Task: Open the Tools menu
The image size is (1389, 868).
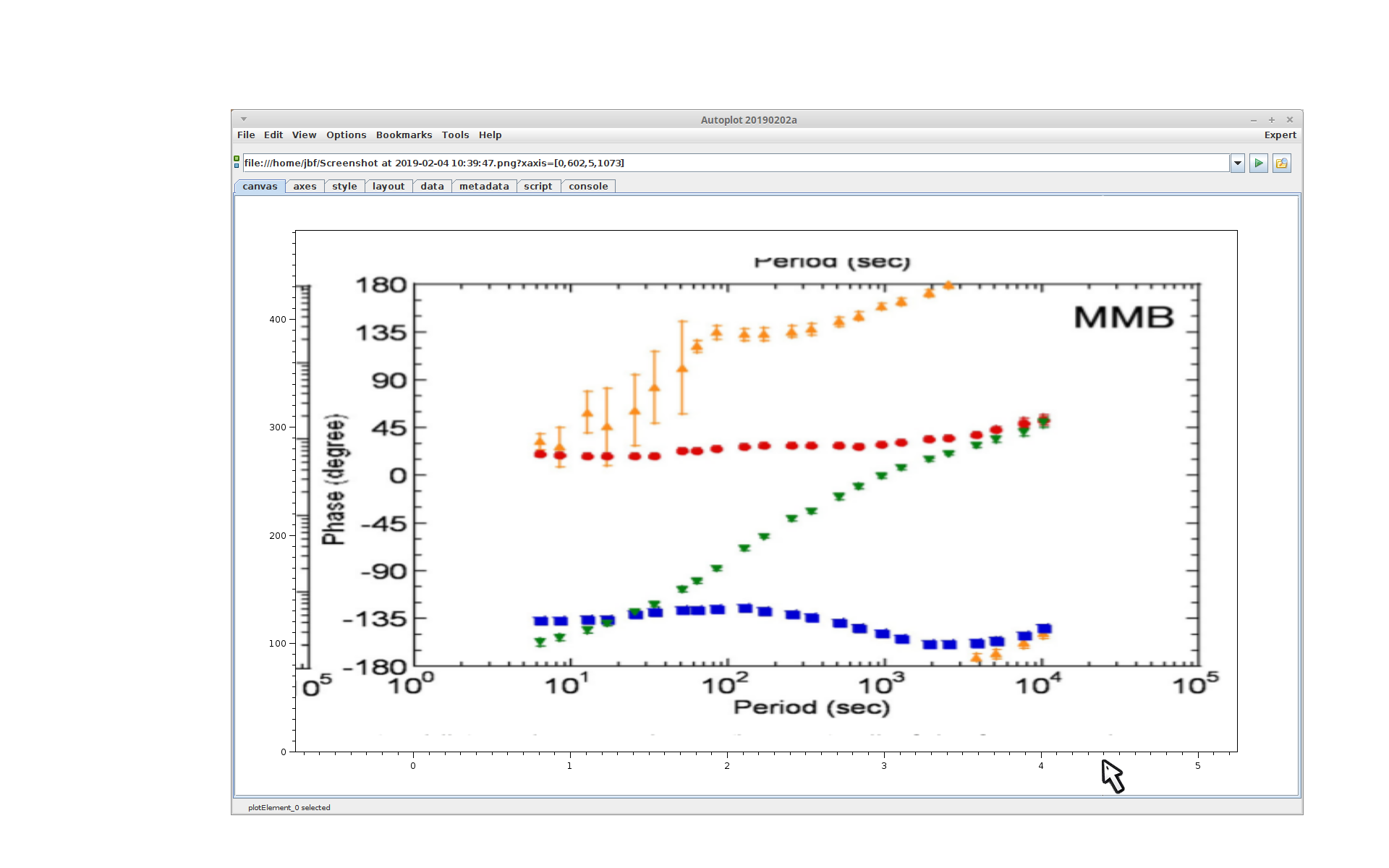Action: point(455,135)
